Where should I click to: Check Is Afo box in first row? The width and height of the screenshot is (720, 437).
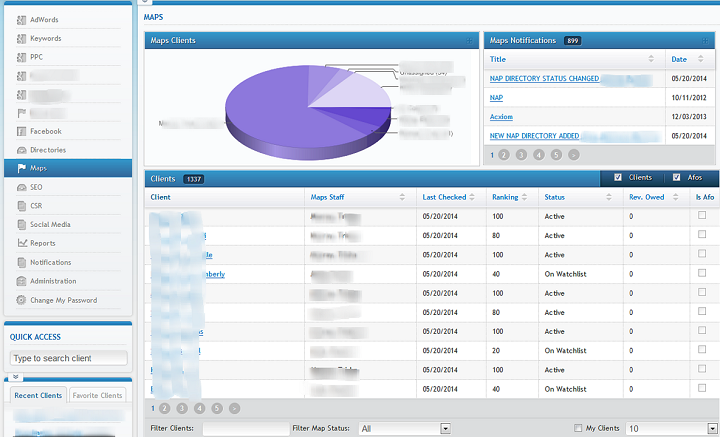(x=702, y=215)
